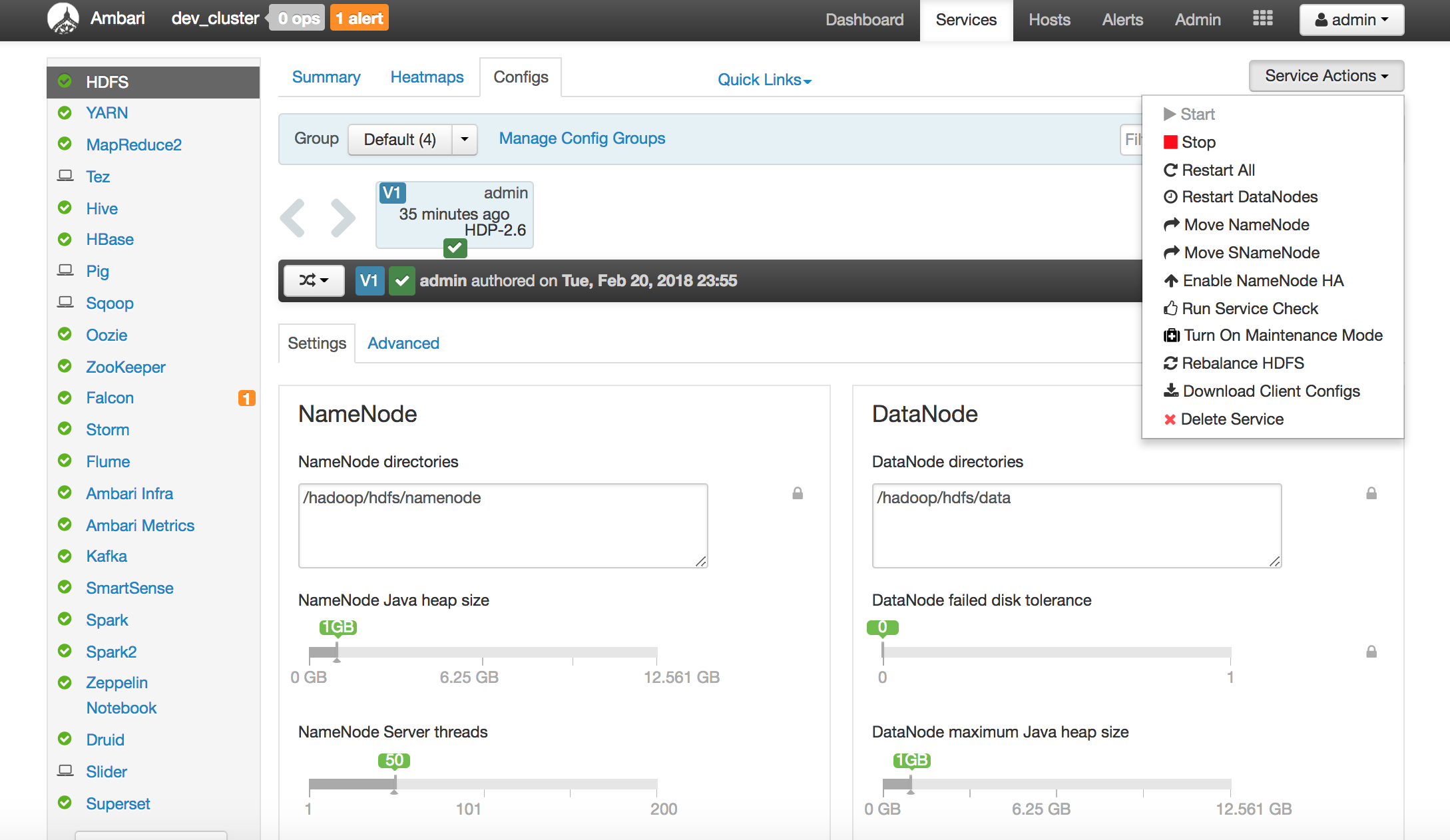
Task: Click lock icon beside DataNode directories
Action: pos(1371,493)
